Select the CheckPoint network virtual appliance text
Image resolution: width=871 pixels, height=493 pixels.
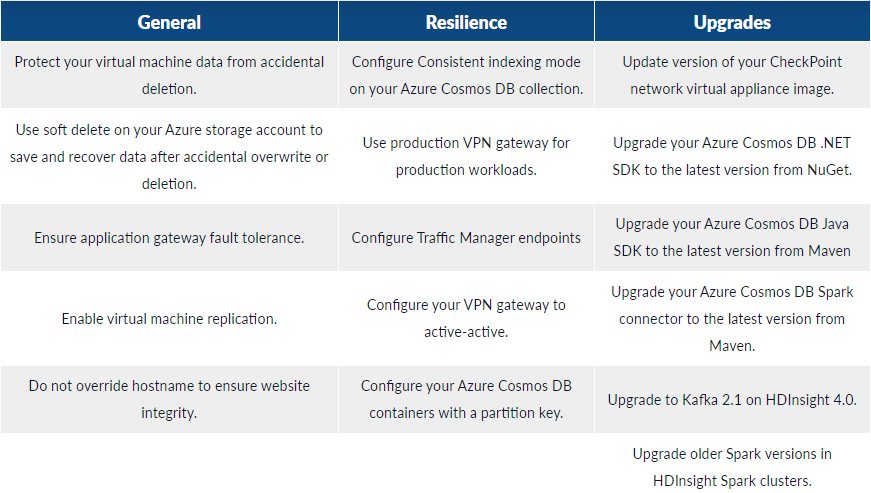[732, 75]
